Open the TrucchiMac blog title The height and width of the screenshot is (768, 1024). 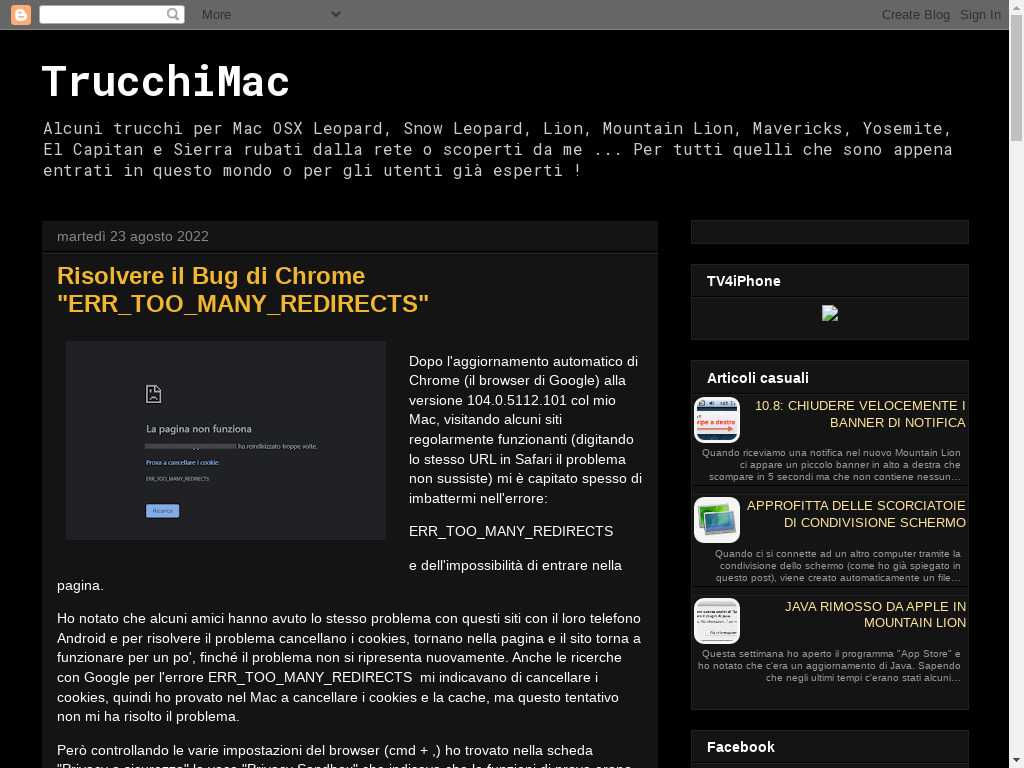(165, 82)
